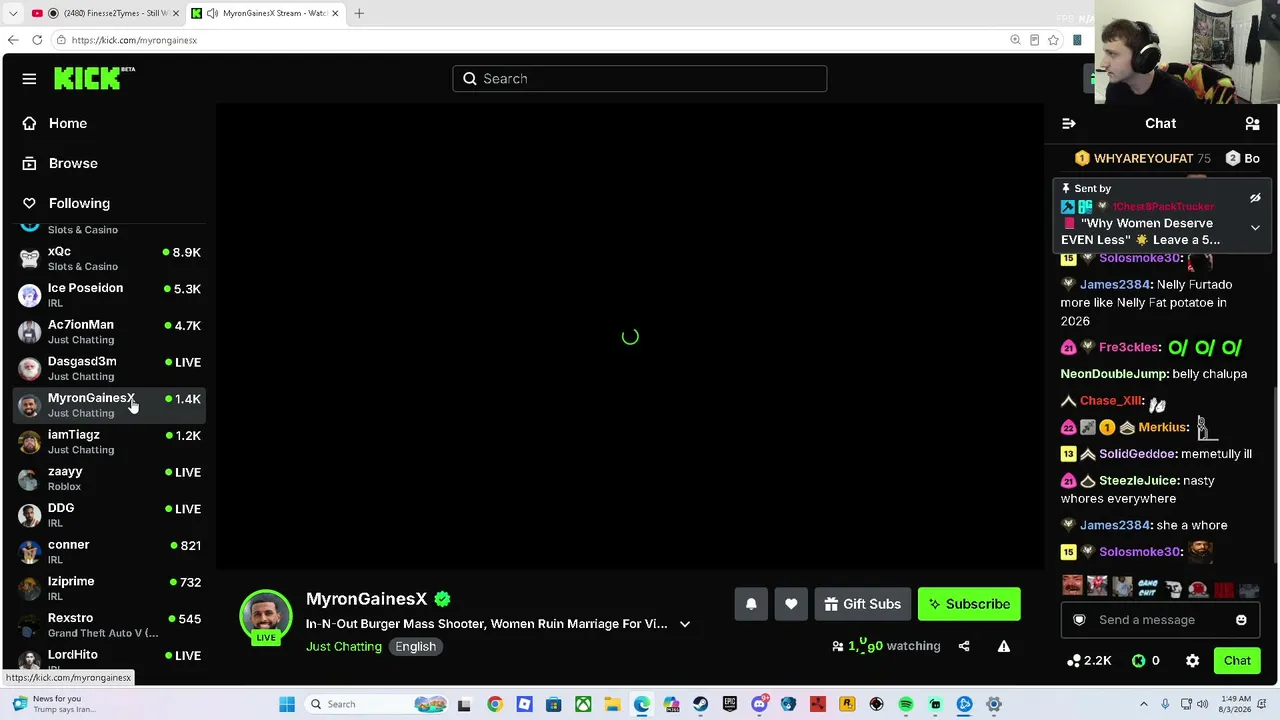
Task: Open the Kick hamburger sidebar menu
Action: [29, 79]
